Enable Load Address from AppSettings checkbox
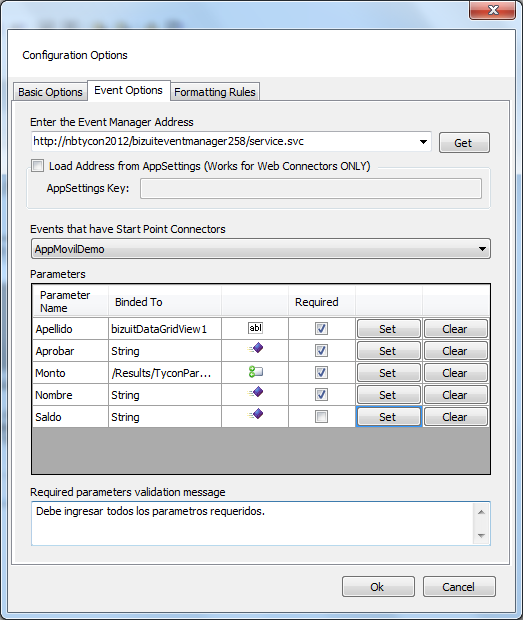This screenshot has width=523, height=620. [x=38, y=165]
